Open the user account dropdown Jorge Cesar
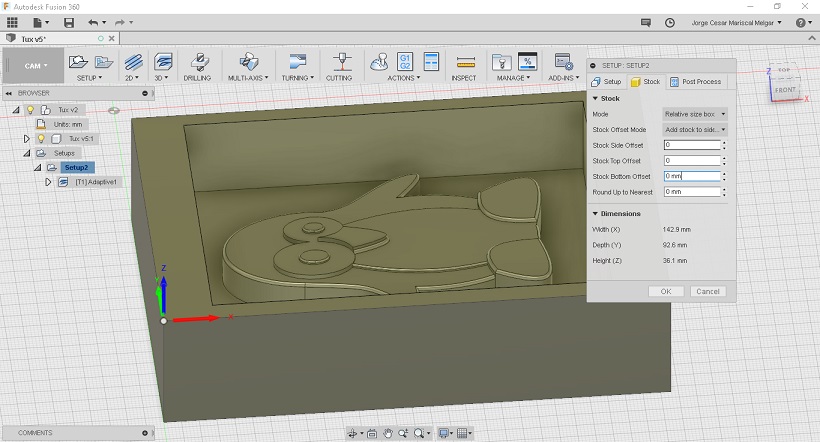 click(x=736, y=22)
